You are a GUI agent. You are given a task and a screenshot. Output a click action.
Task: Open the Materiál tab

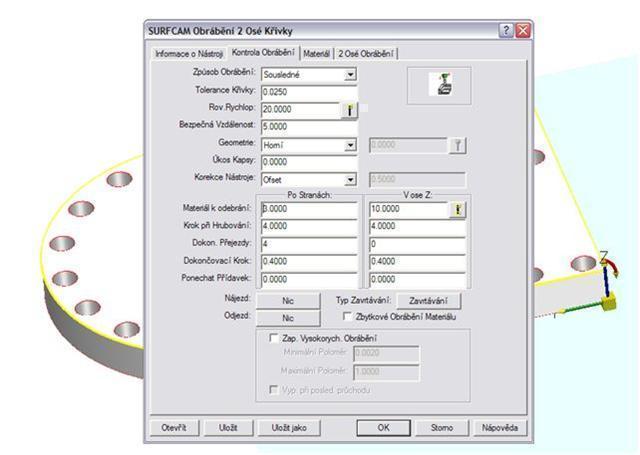316,53
